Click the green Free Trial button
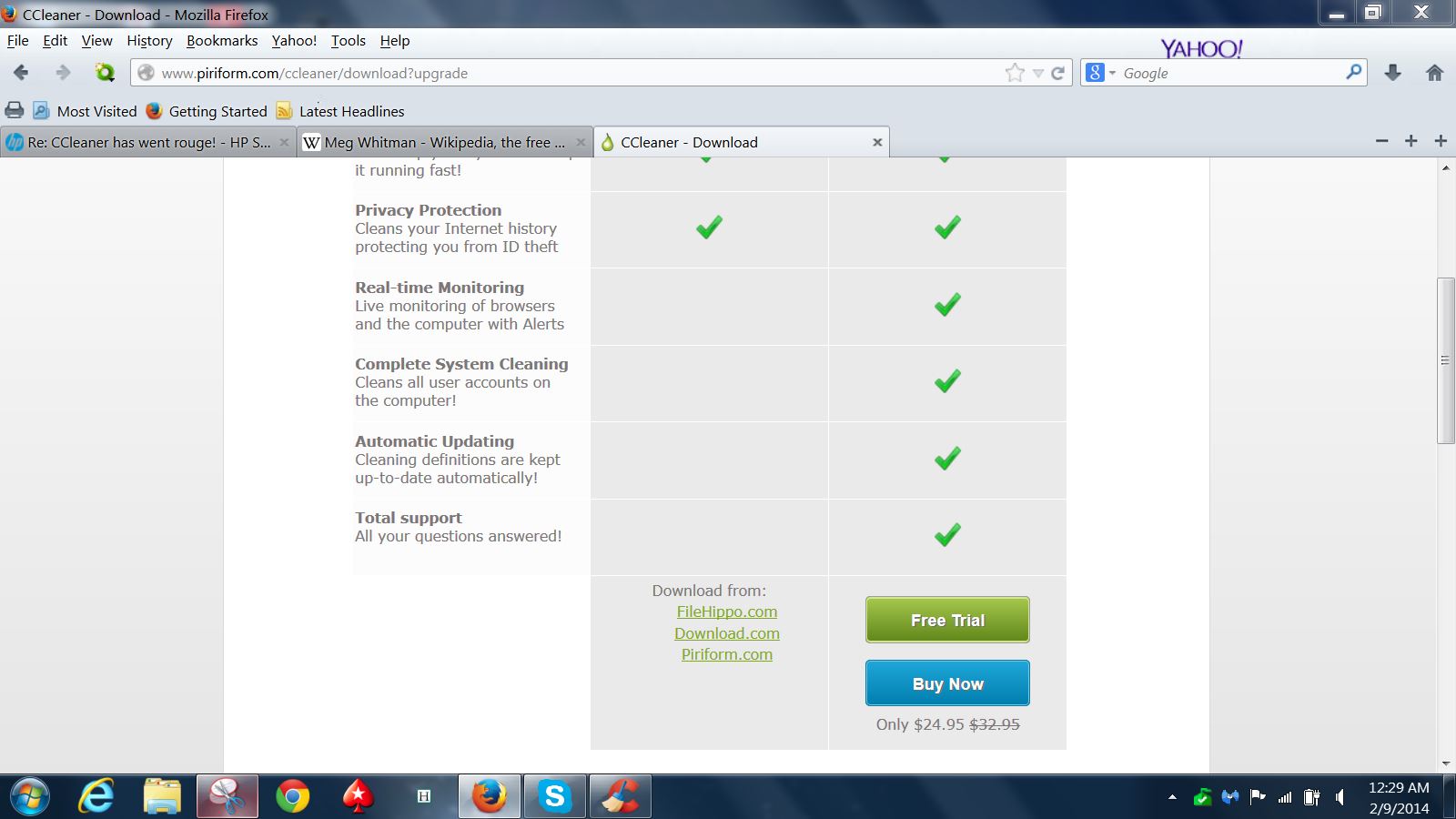 (x=947, y=620)
